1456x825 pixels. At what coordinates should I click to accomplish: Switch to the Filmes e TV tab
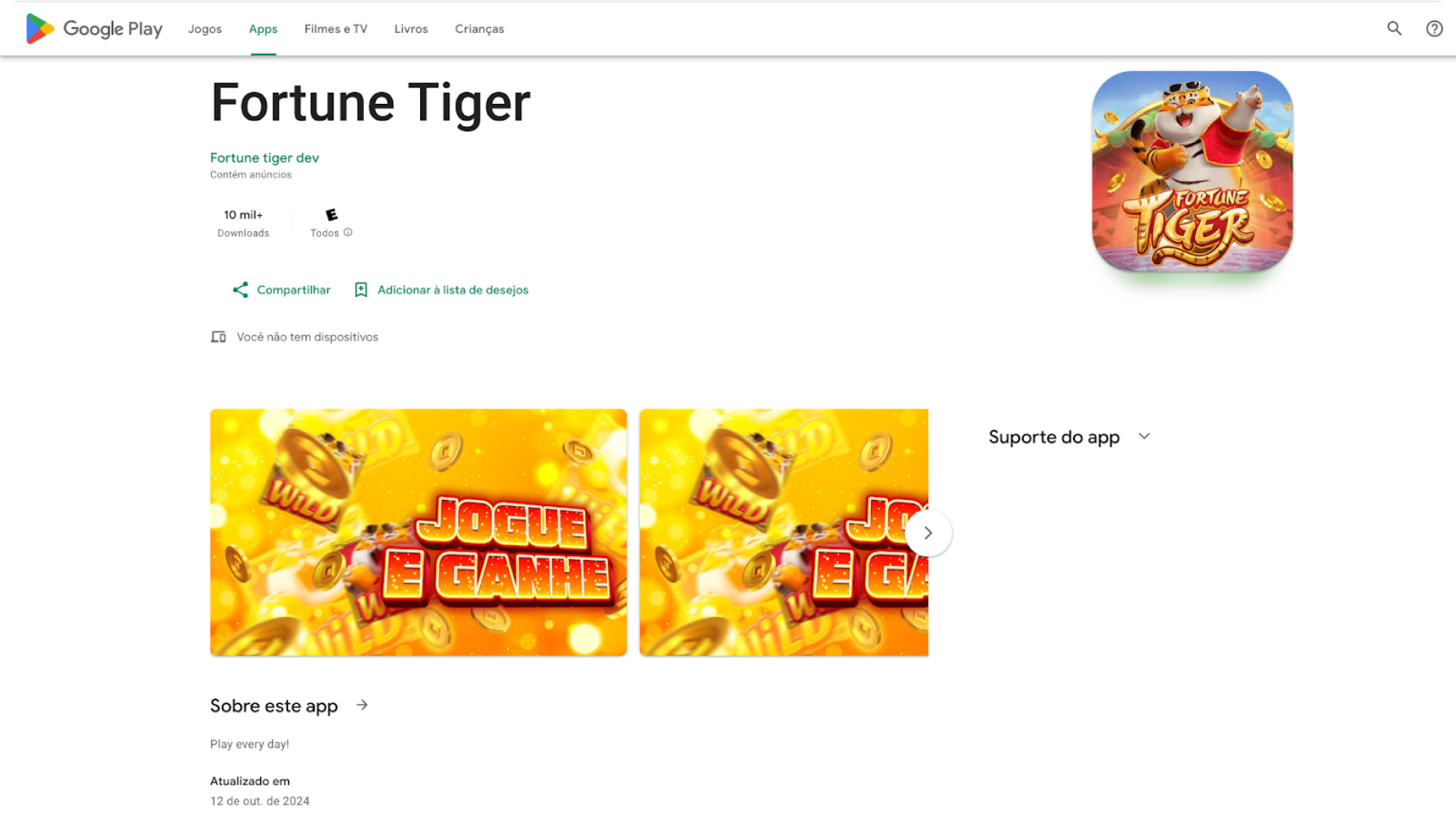(x=336, y=29)
